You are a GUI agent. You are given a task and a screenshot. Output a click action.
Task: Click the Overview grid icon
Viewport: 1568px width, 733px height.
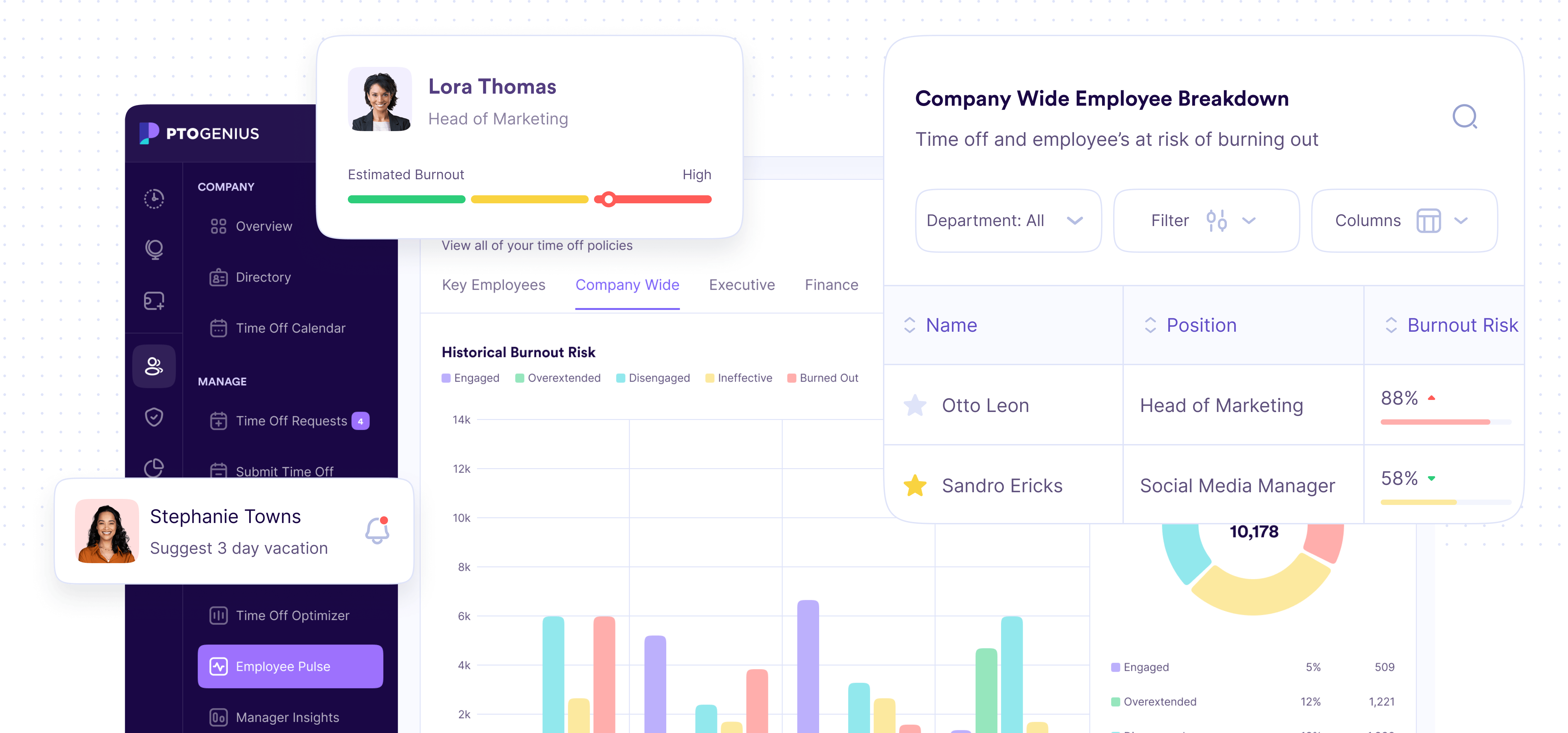tap(218, 226)
